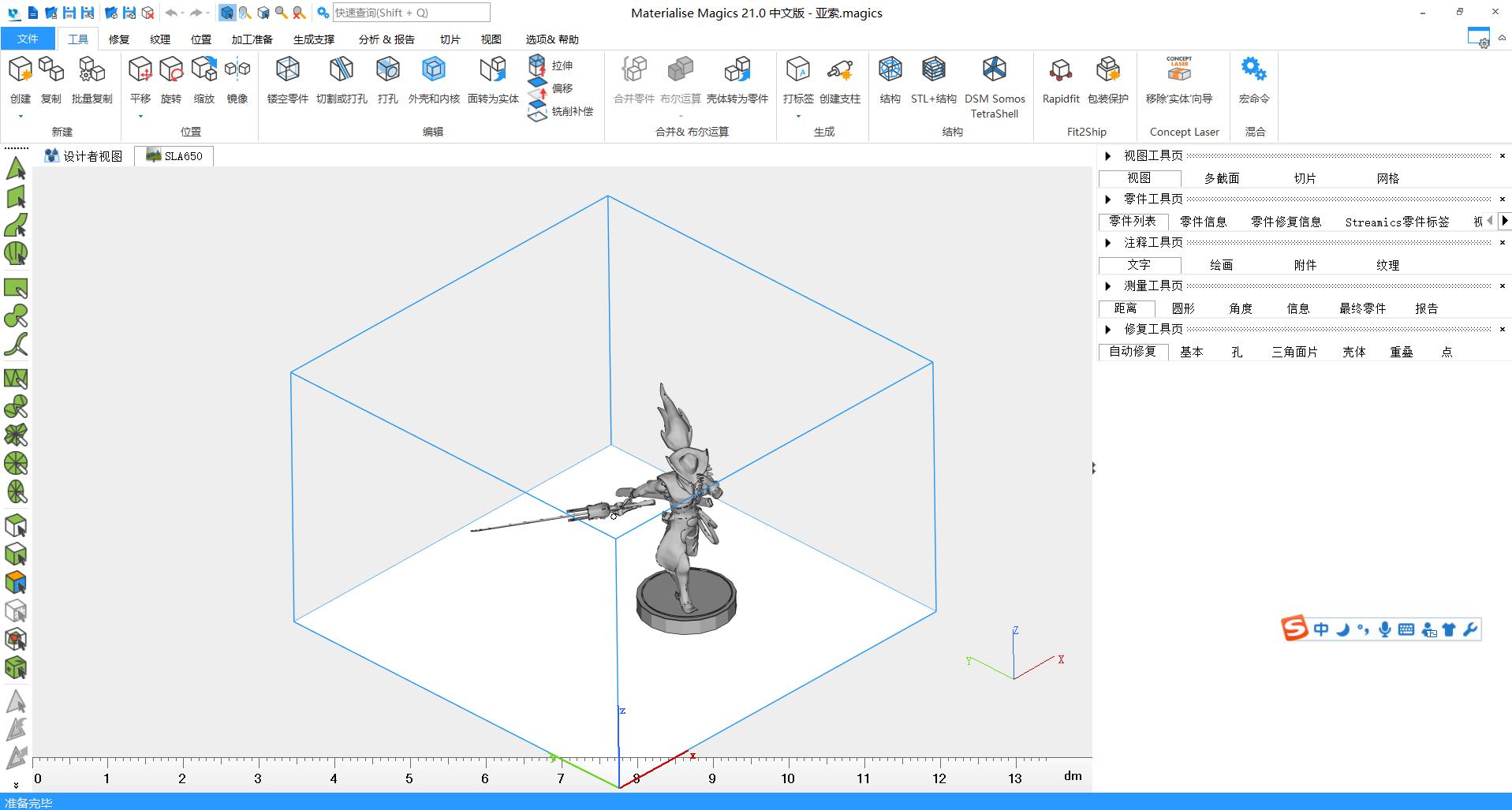The image size is (1512, 810).
Task: Click the 拉伸 extrude button
Action: point(551,65)
